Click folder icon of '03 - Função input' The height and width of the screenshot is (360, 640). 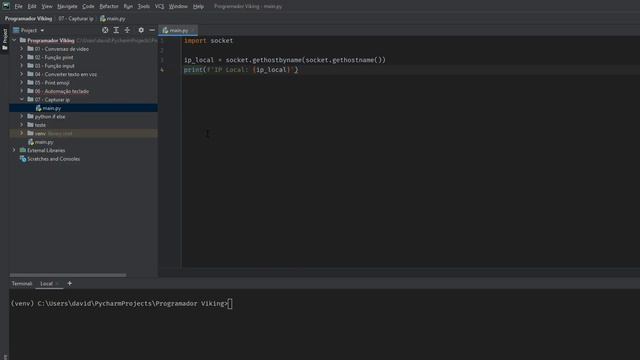point(30,66)
